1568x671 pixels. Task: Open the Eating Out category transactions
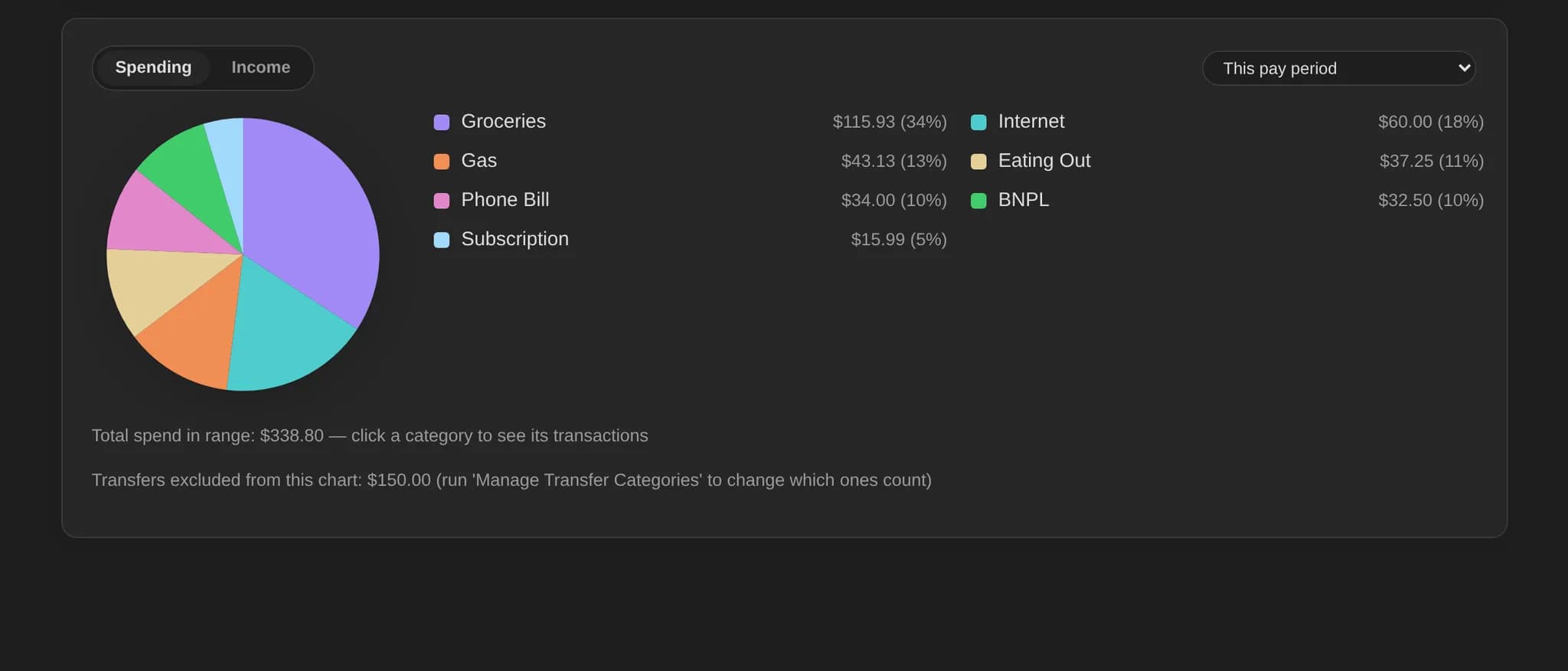click(x=1227, y=161)
